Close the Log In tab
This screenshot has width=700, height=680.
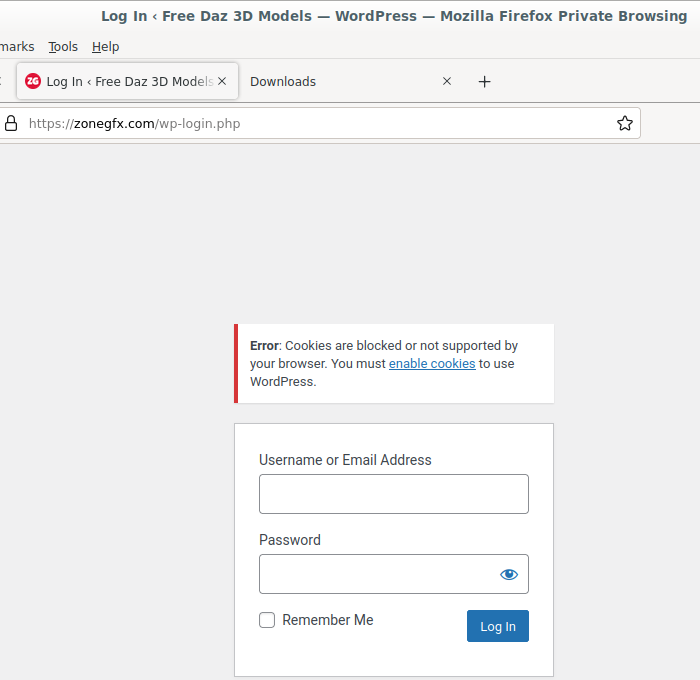tap(222, 81)
